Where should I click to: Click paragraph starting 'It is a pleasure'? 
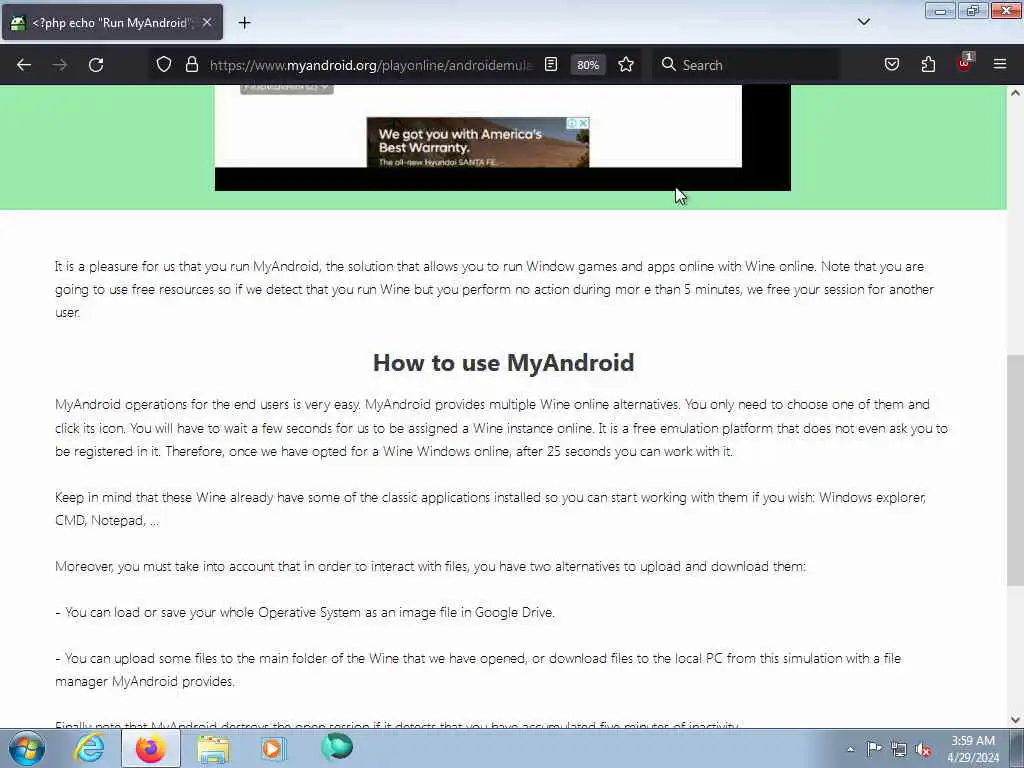[494, 289]
